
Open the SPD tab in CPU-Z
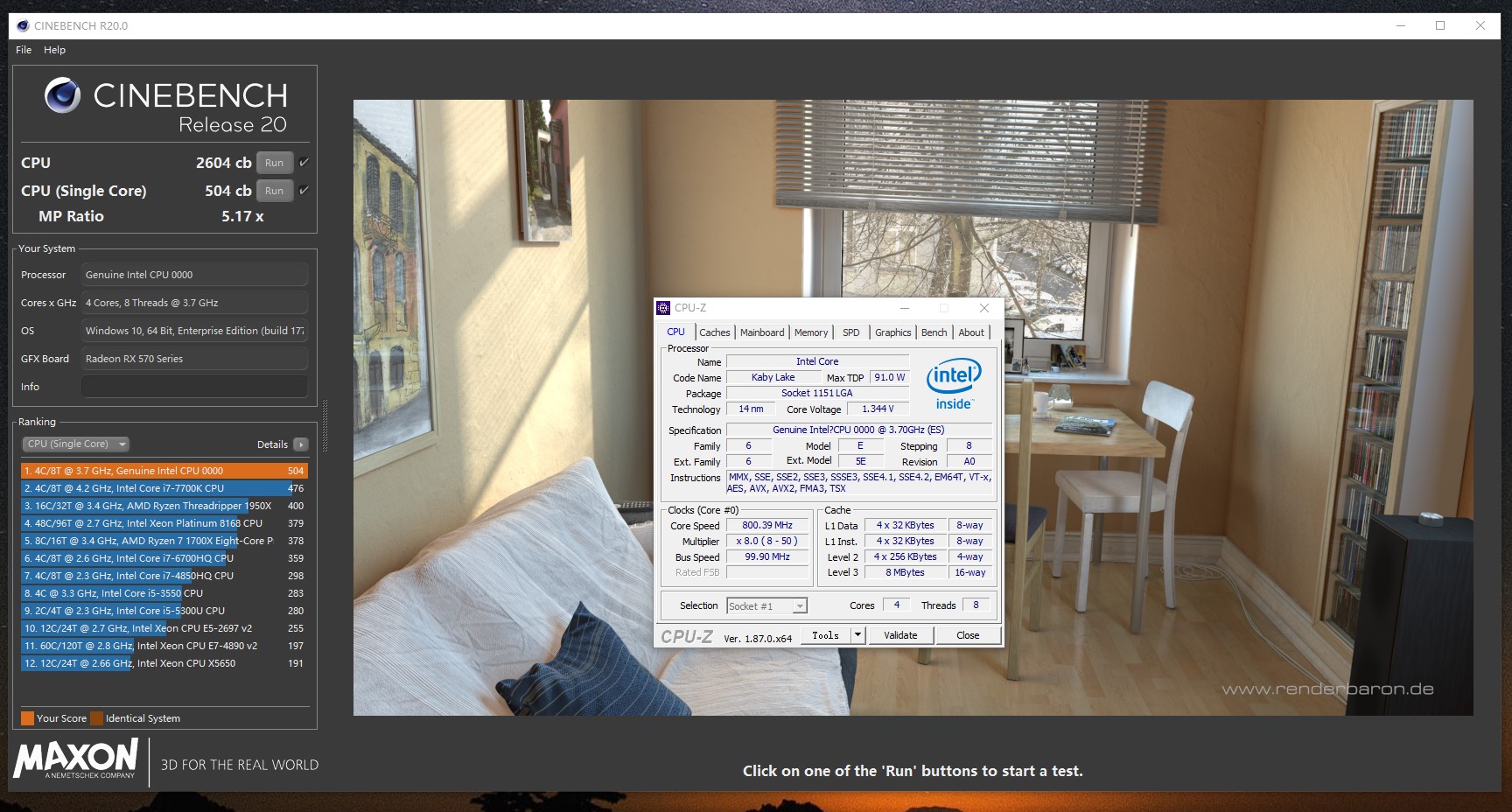click(851, 332)
